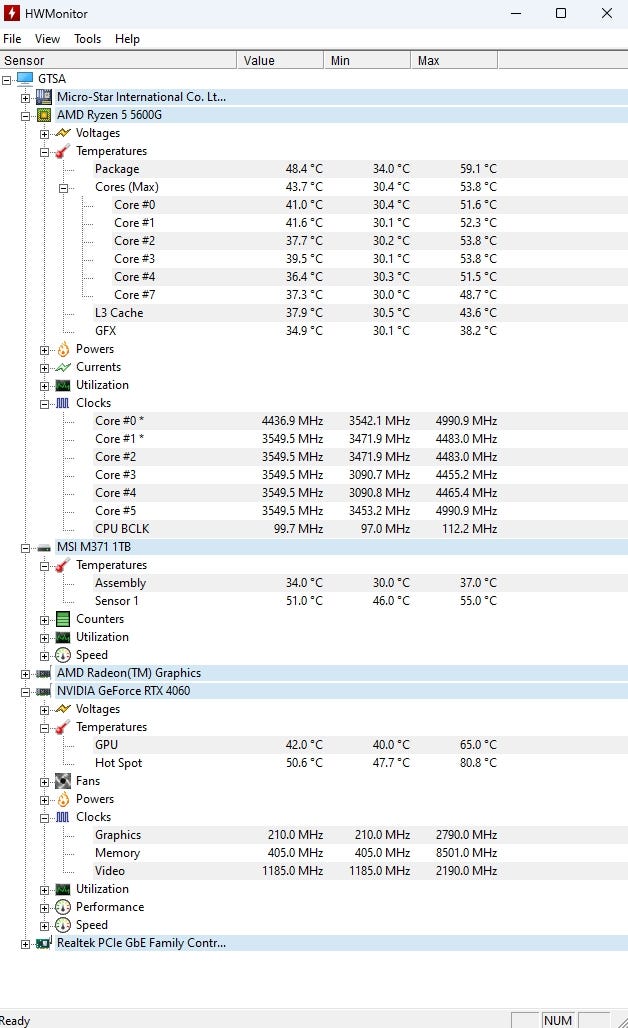Click the MSI M371 1TB drive icon
The width and height of the screenshot is (628, 1028).
pos(44,547)
